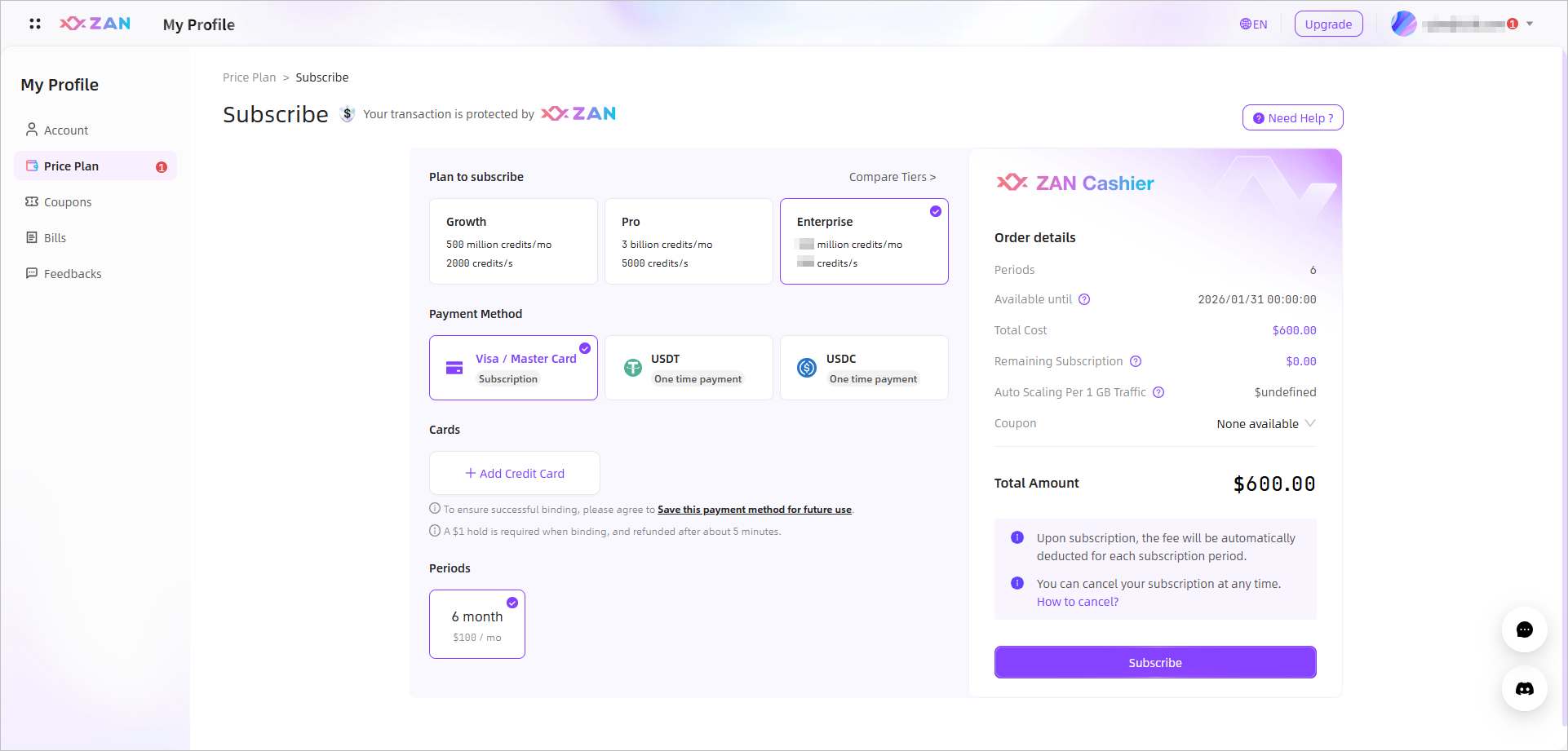Viewport: 1568px width, 751px height.
Task: Click the user avatar in header
Action: [x=1403, y=24]
